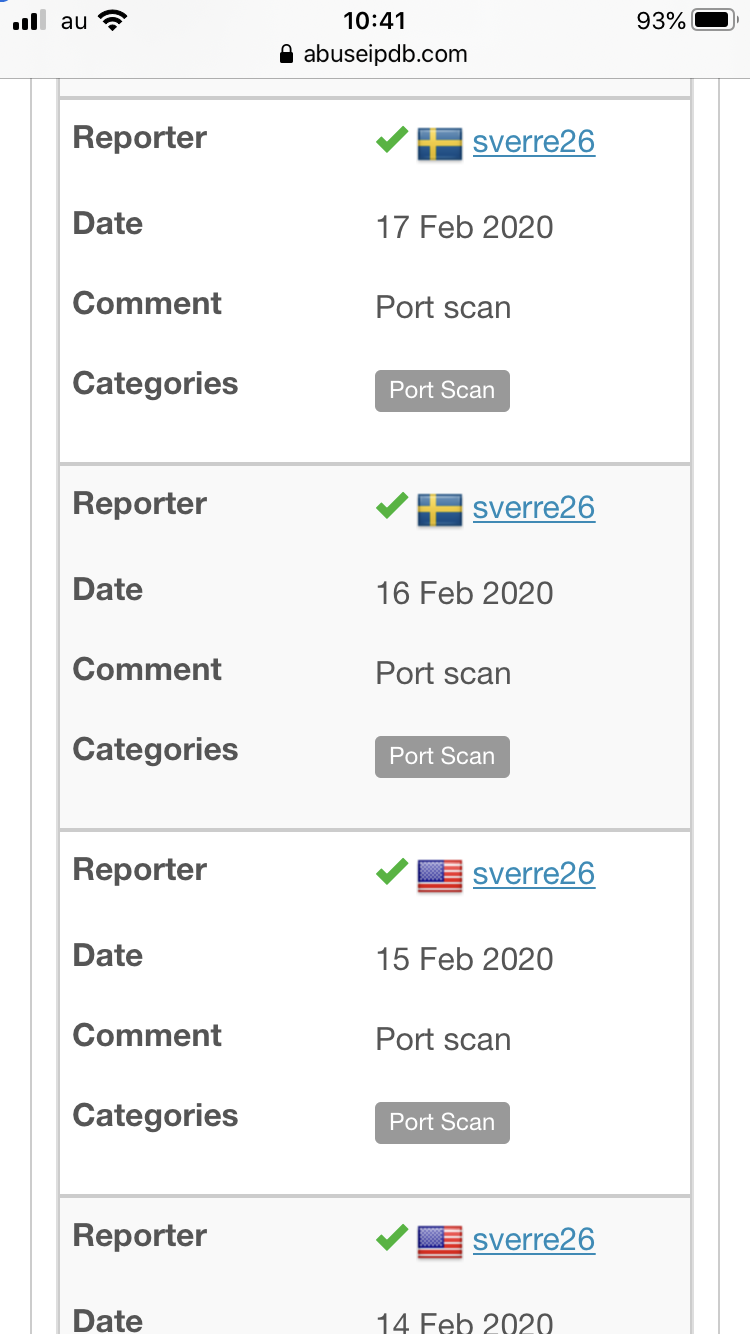Tap the 10:41 clock in the status bar
This screenshot has height=1334, width=750.
coord(374,20)
